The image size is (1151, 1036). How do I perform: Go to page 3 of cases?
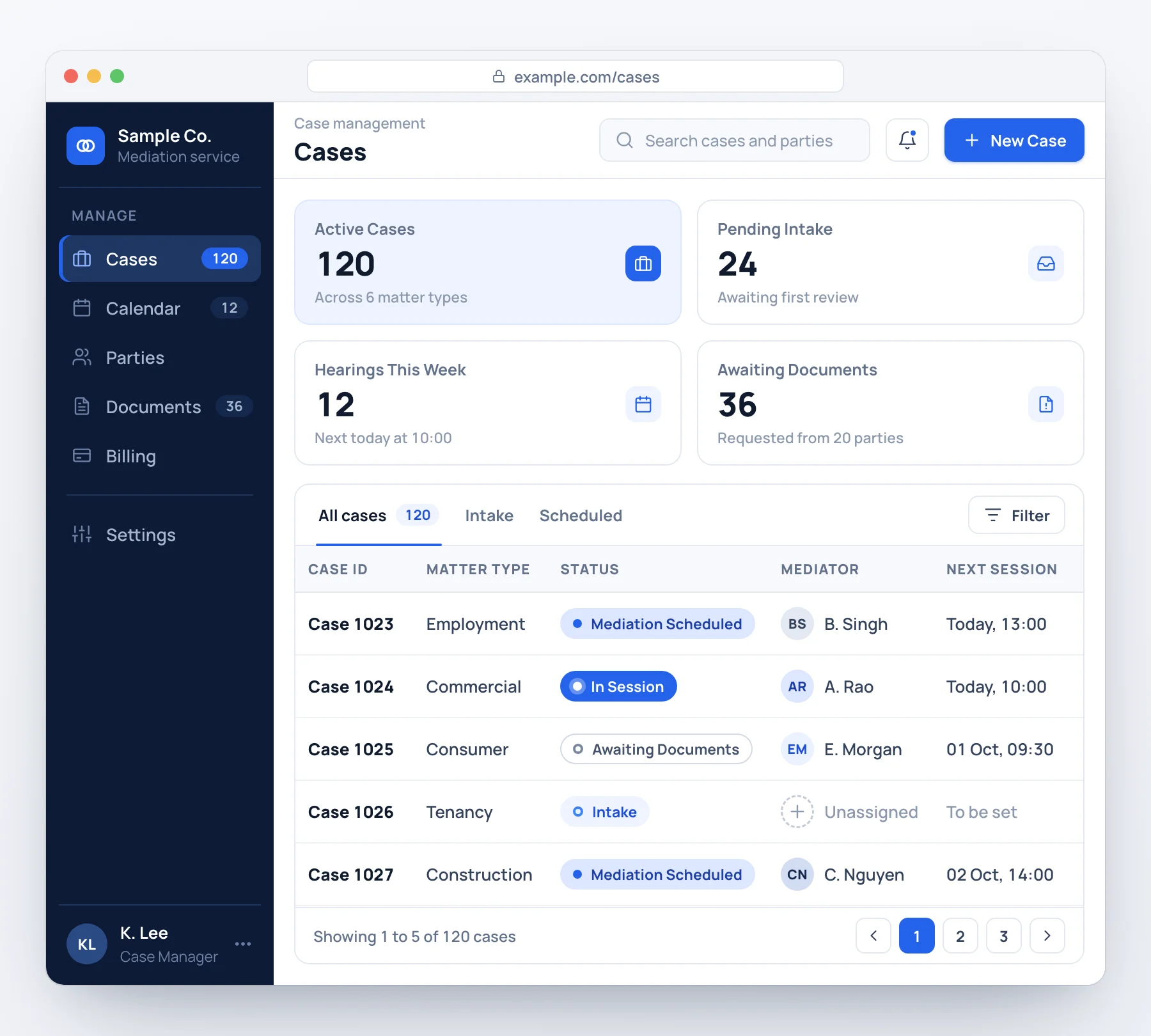[1004, 936]
